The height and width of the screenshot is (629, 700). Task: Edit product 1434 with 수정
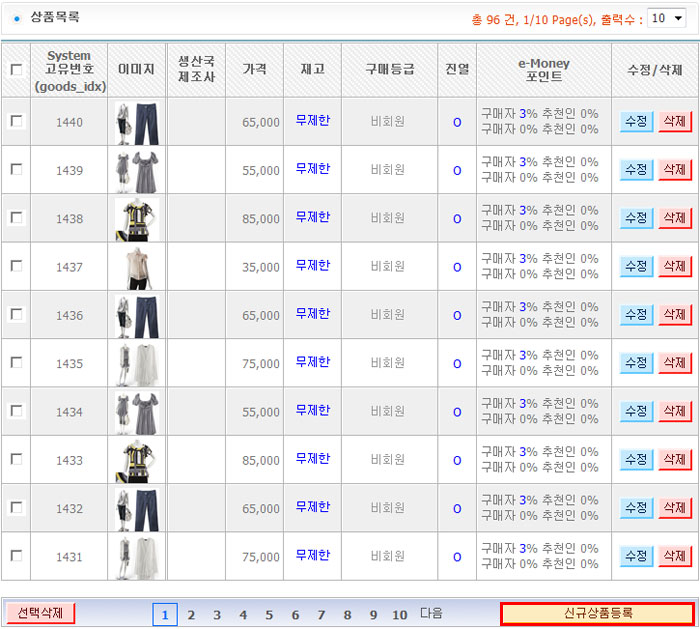[x=636, y=411]
